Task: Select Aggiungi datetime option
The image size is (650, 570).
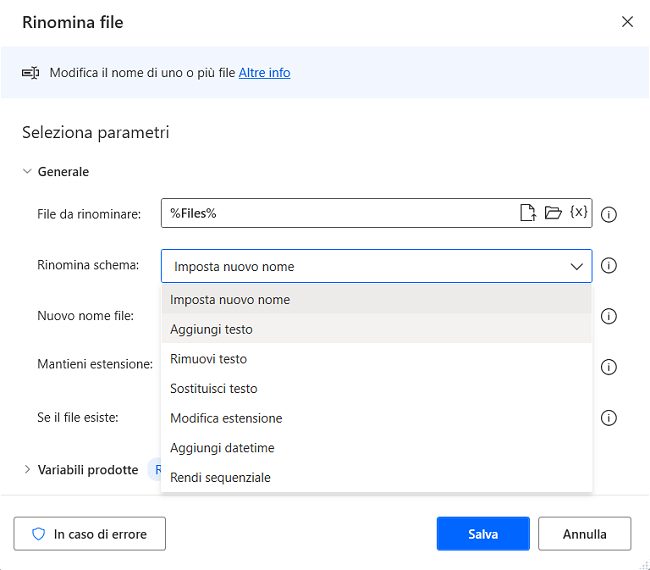Action: pyautogui.click(x=222, y=448)
